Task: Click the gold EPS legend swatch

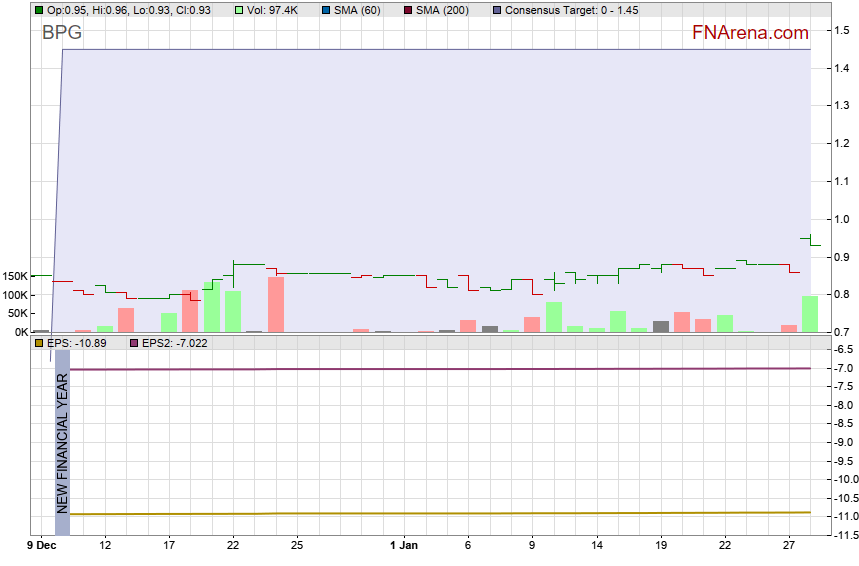Action: [39, 342]
